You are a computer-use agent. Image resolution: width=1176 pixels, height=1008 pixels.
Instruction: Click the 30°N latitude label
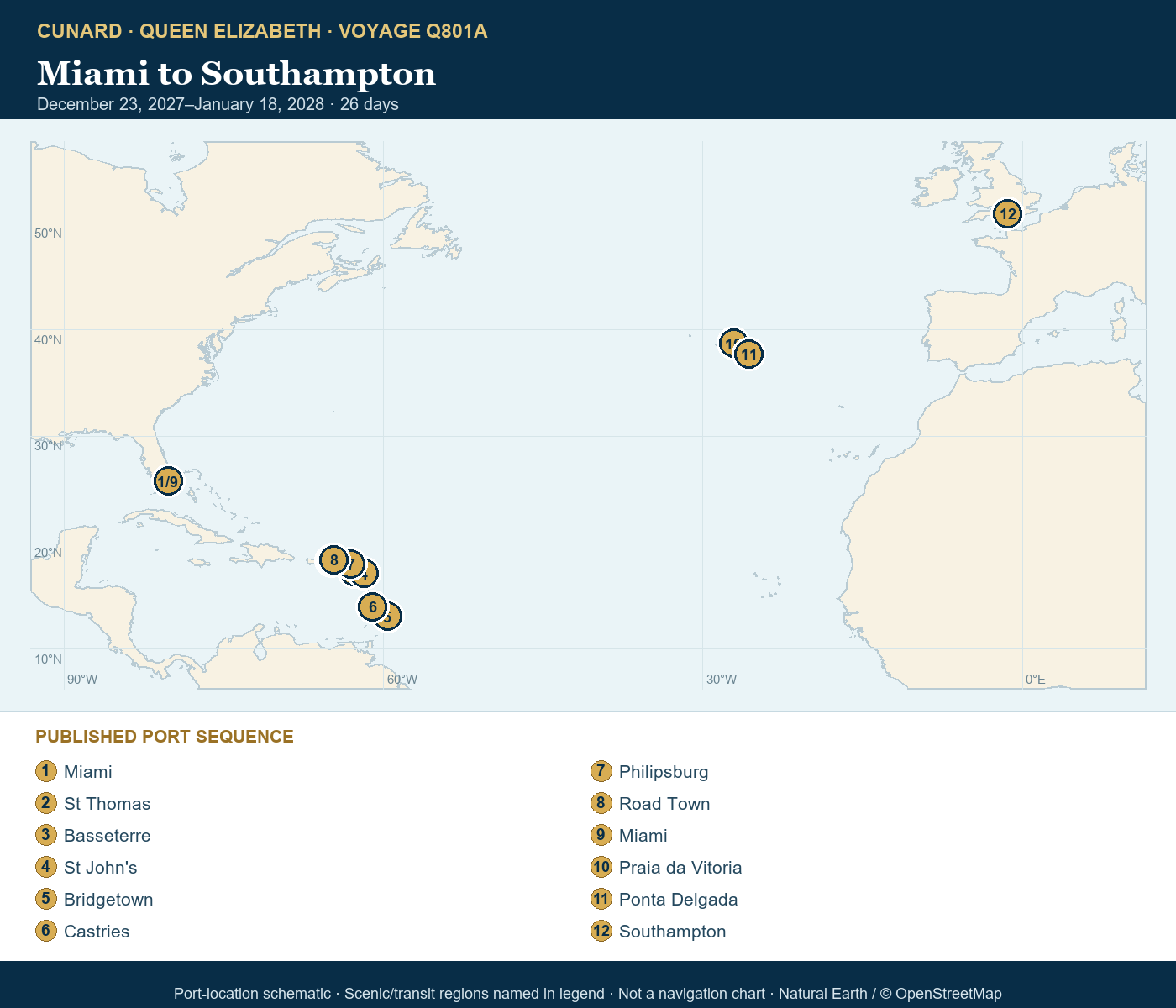point(48,445)
